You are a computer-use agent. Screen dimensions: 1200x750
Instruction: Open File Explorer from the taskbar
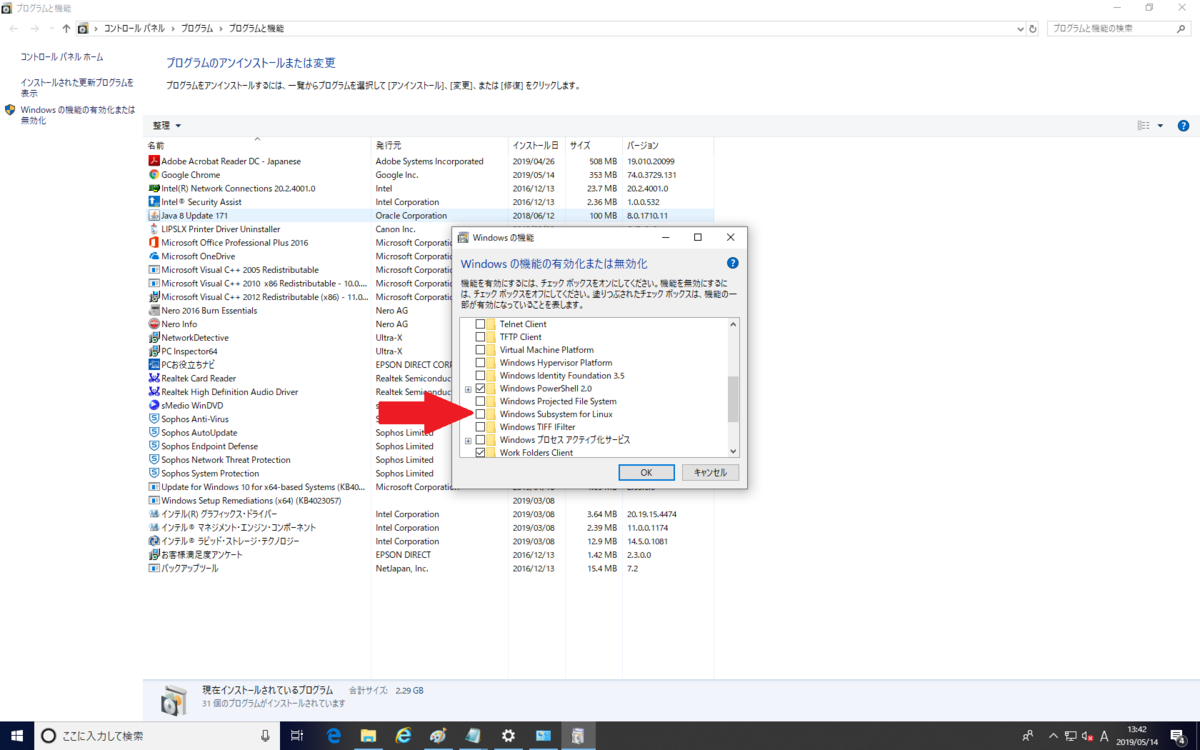pos(368,735)
